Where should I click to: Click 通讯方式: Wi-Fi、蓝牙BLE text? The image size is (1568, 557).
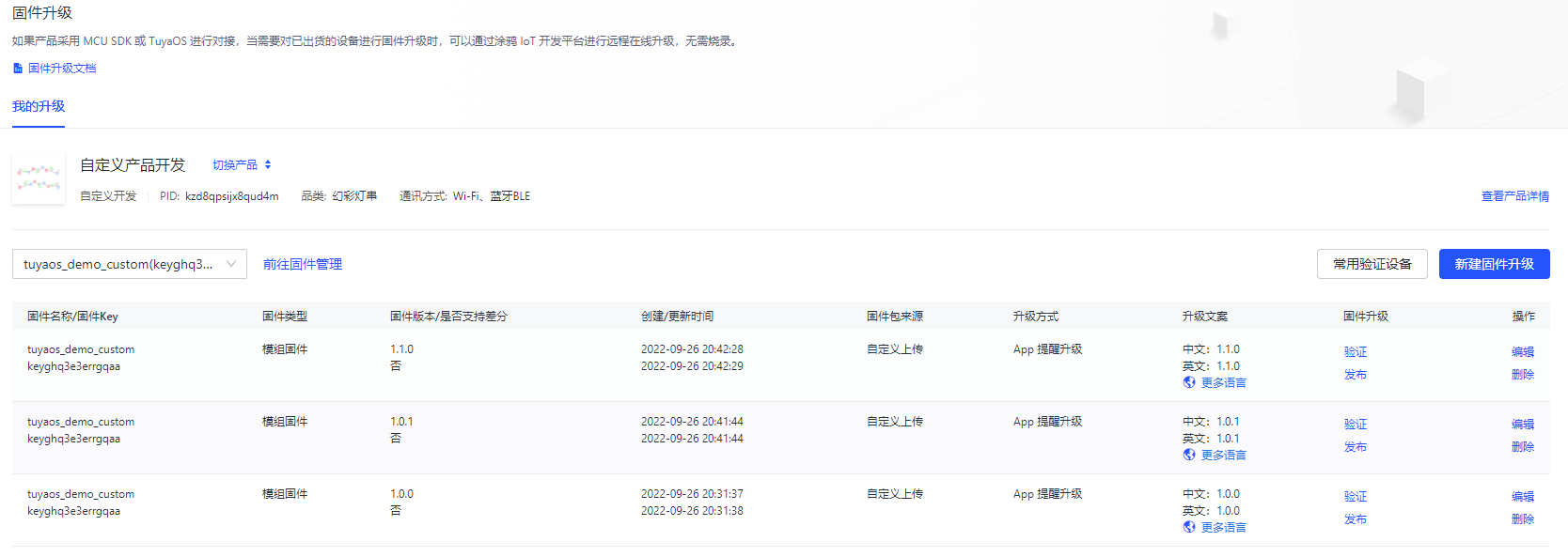tap(464, 196)
